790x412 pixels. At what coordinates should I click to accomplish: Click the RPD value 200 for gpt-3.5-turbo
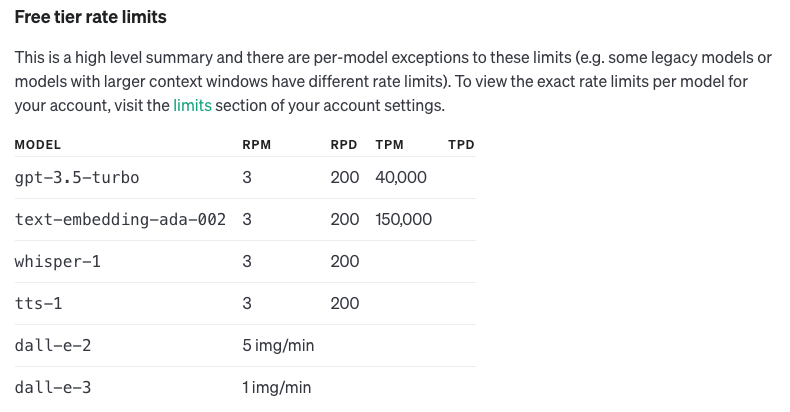[x=344, y=178]
